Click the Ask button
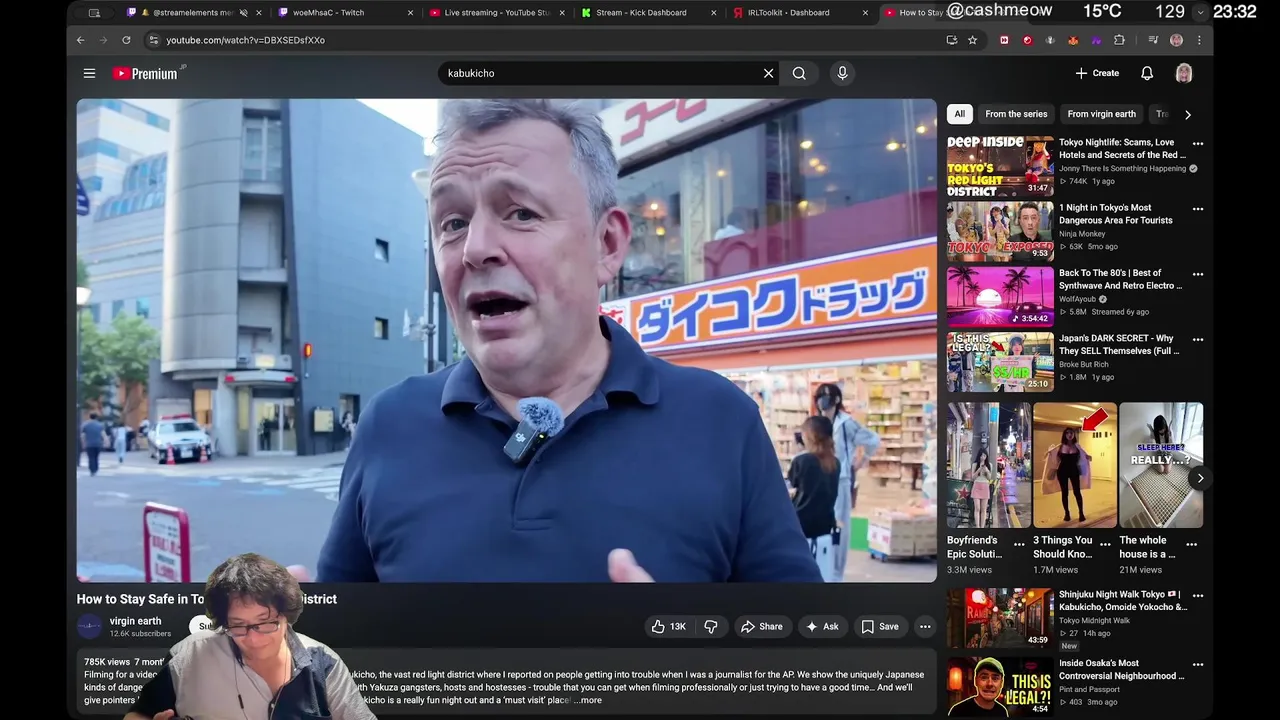This screenshot has width=1280, height=720. pos(822,626)
